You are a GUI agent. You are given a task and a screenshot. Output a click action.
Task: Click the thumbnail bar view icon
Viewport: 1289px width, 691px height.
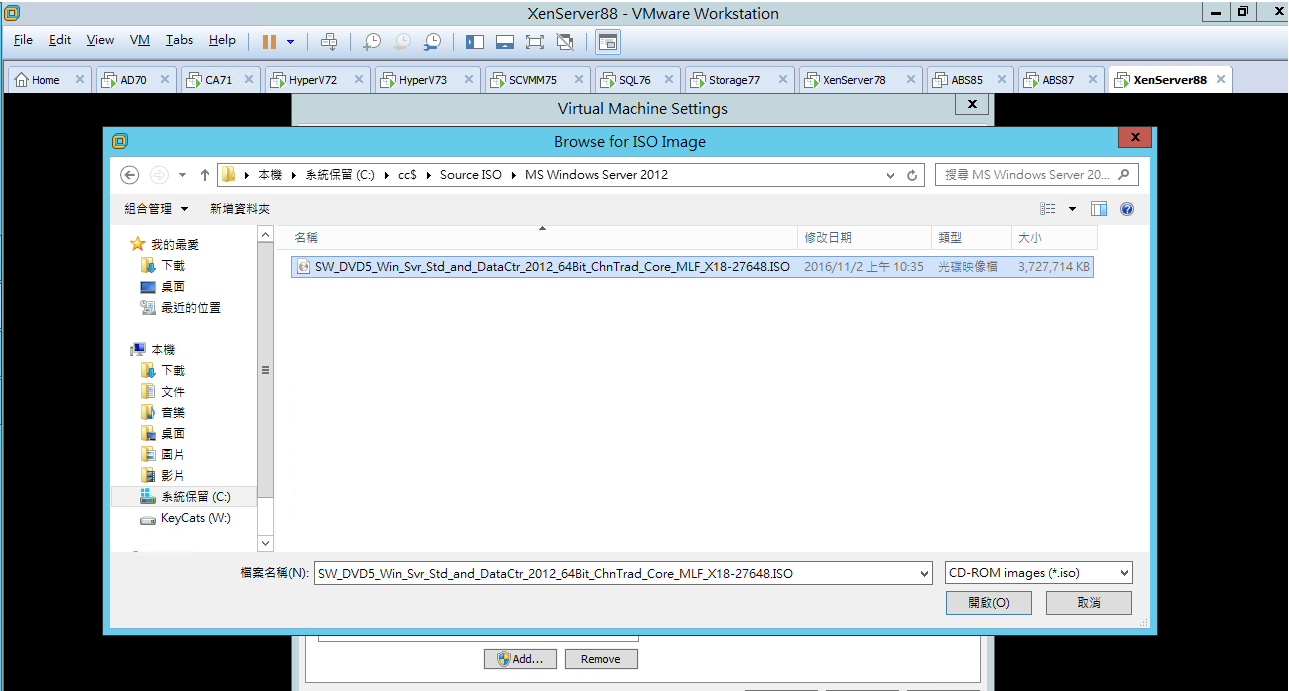coord(505,42)
